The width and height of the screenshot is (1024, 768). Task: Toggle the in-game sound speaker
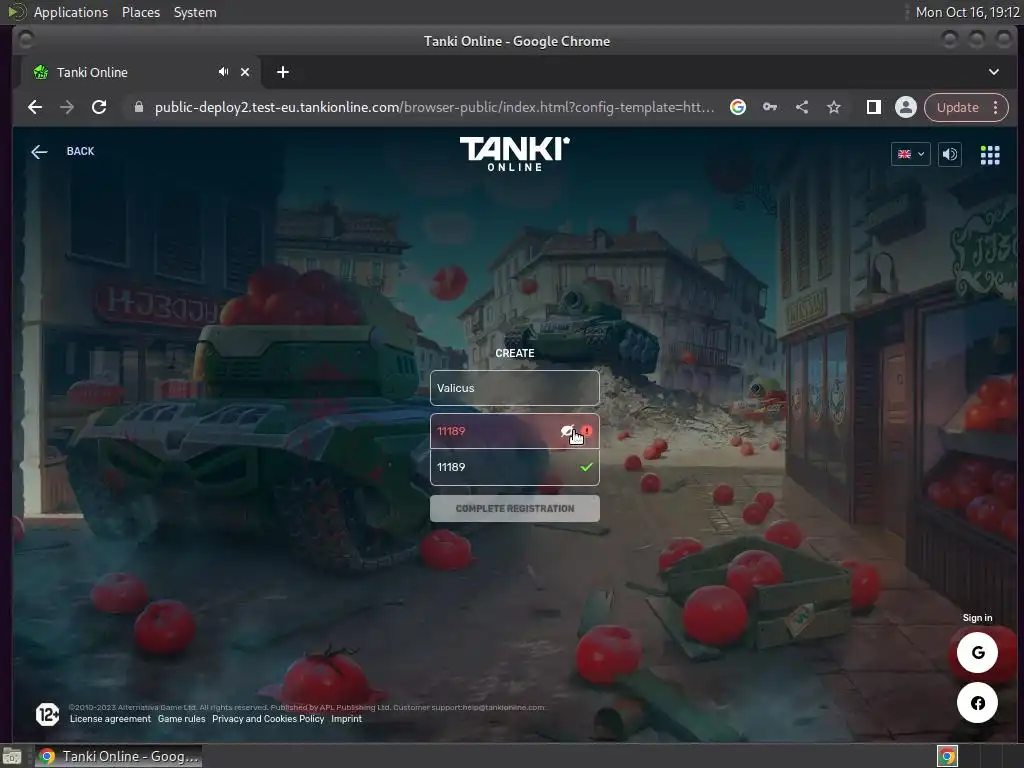[x=950, y=154]
